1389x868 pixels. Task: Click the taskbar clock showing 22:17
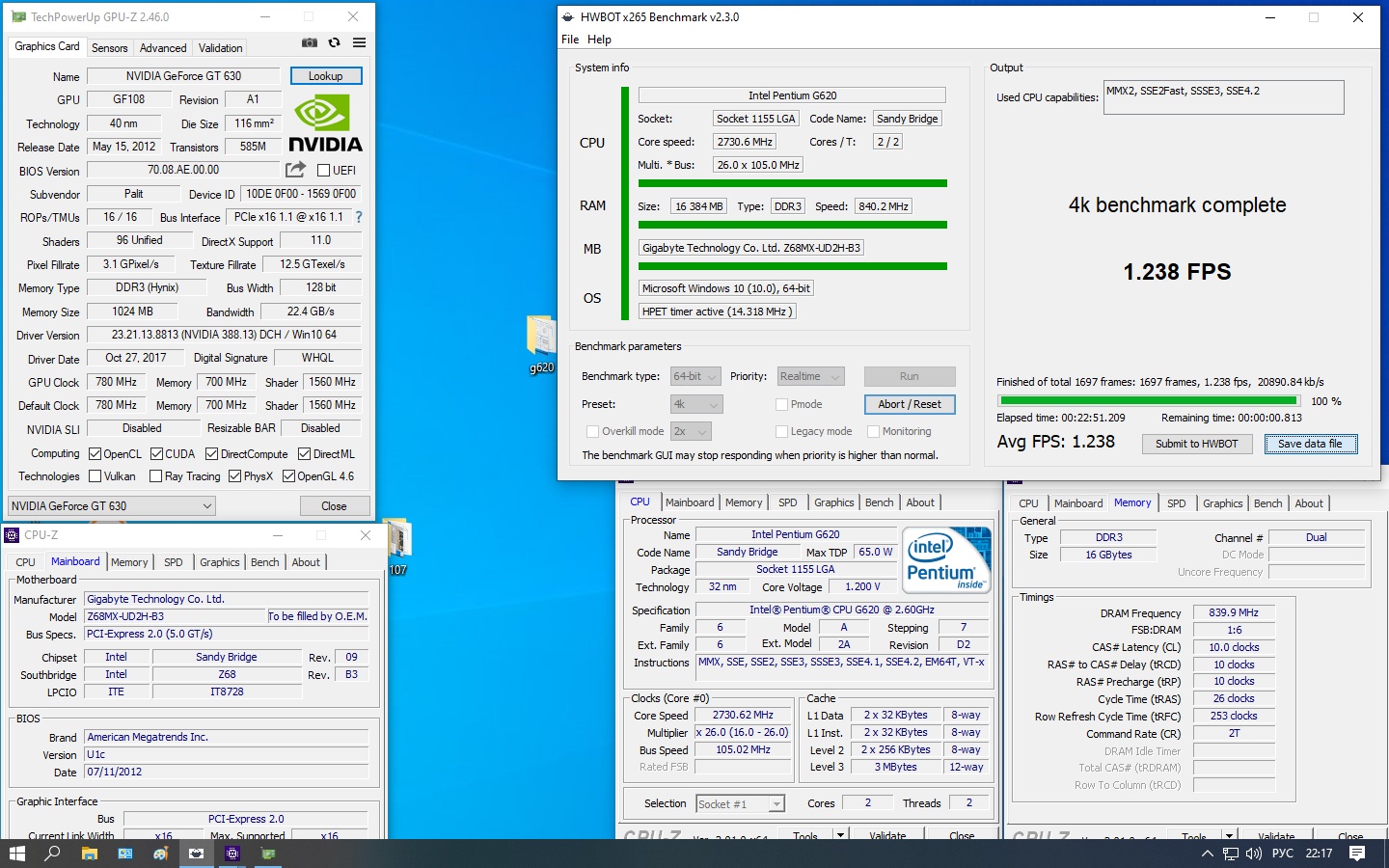(x=1319, y=854)
